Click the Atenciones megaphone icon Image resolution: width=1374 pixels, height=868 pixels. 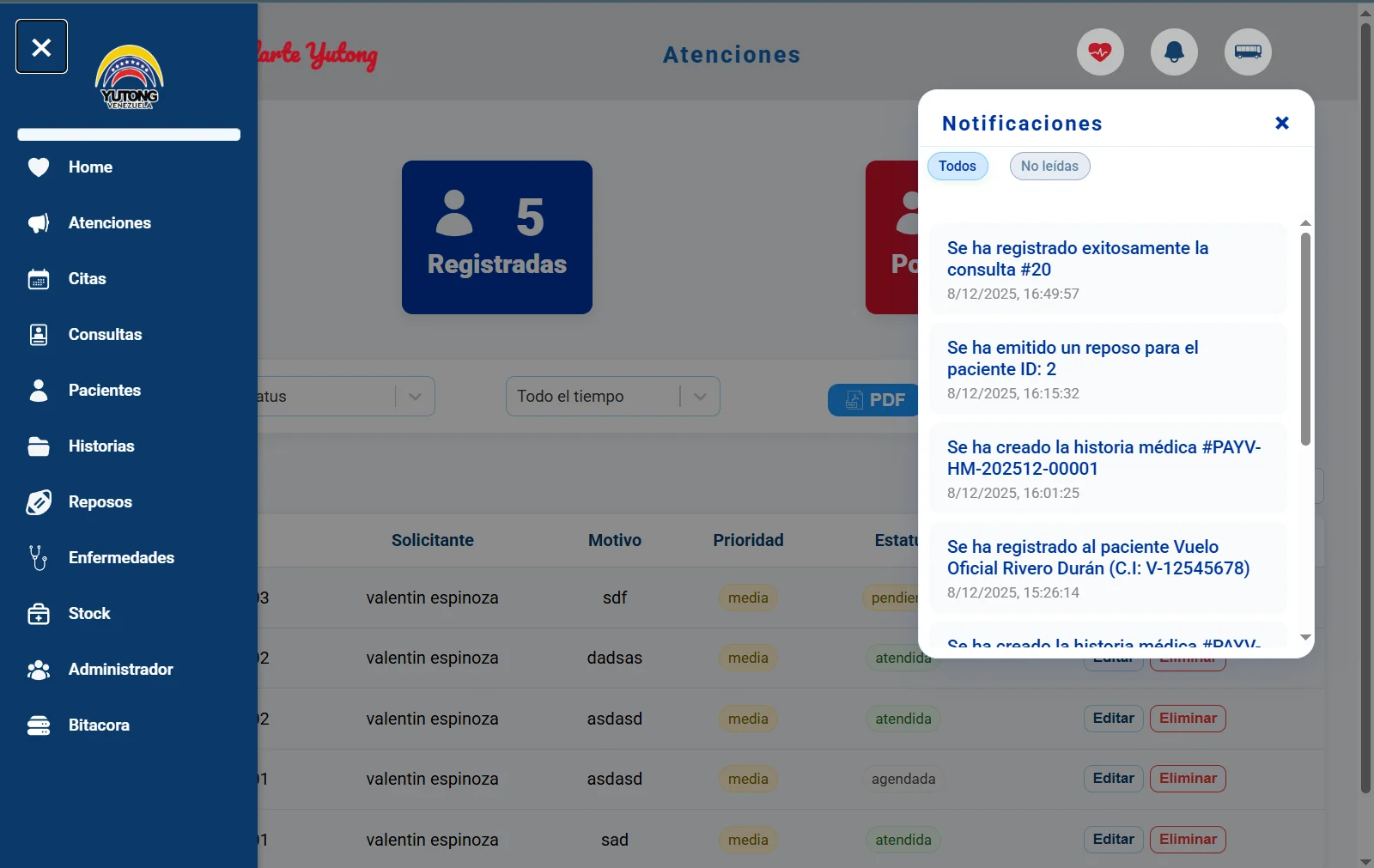(x=39, y=223)
